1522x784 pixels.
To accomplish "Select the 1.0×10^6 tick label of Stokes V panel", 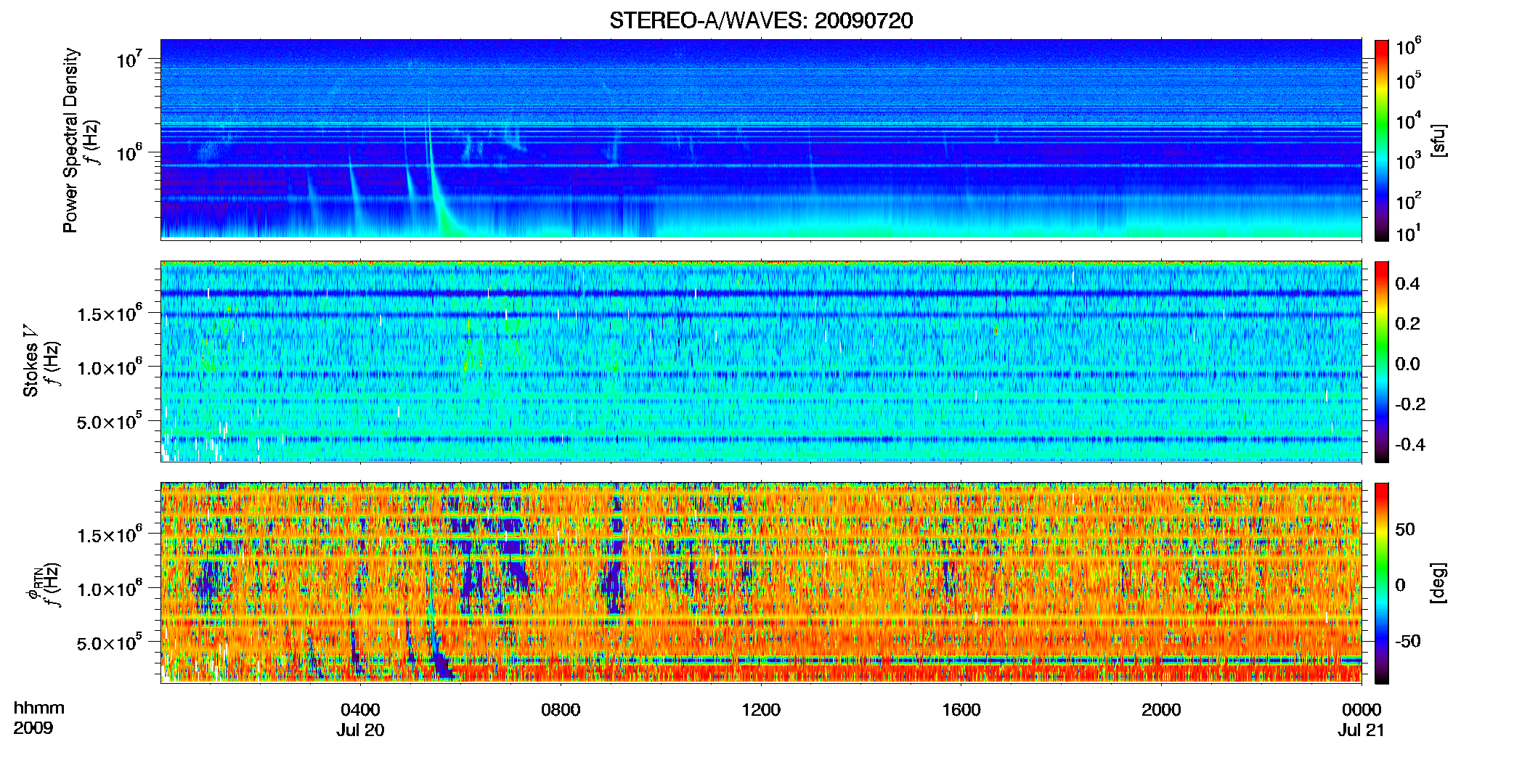I will click(110, 367).
